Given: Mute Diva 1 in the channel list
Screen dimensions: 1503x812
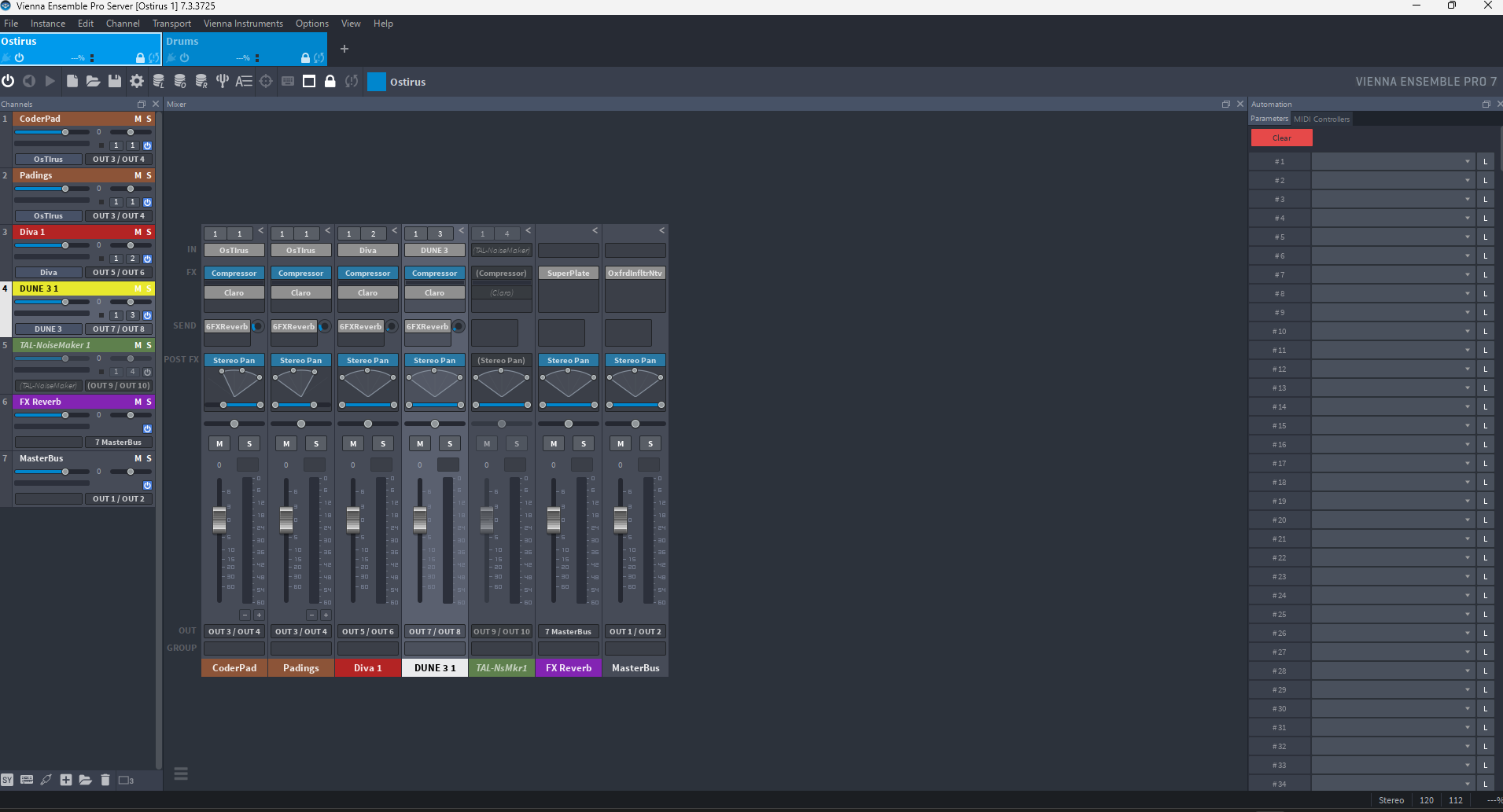Looking at the screenshot, I should point(138,232).
